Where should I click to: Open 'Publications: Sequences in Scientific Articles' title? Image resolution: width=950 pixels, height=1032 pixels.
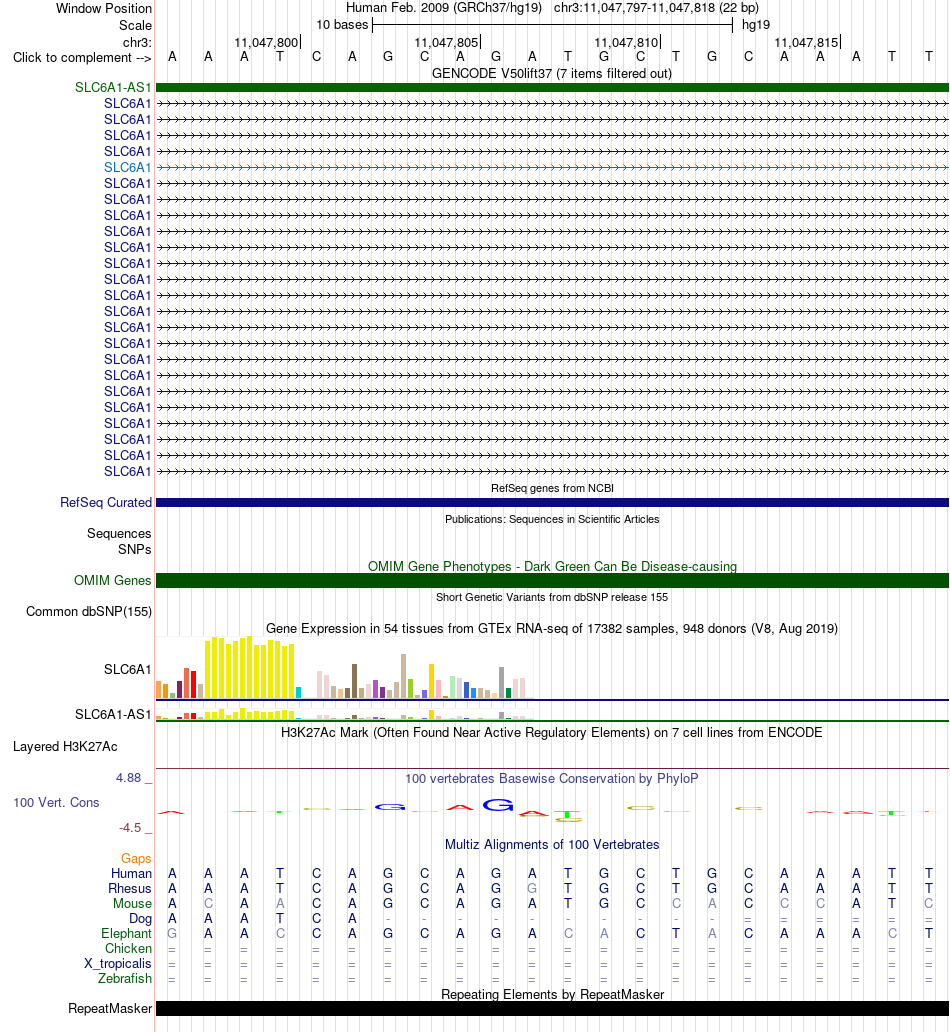[x=552, y=519]
